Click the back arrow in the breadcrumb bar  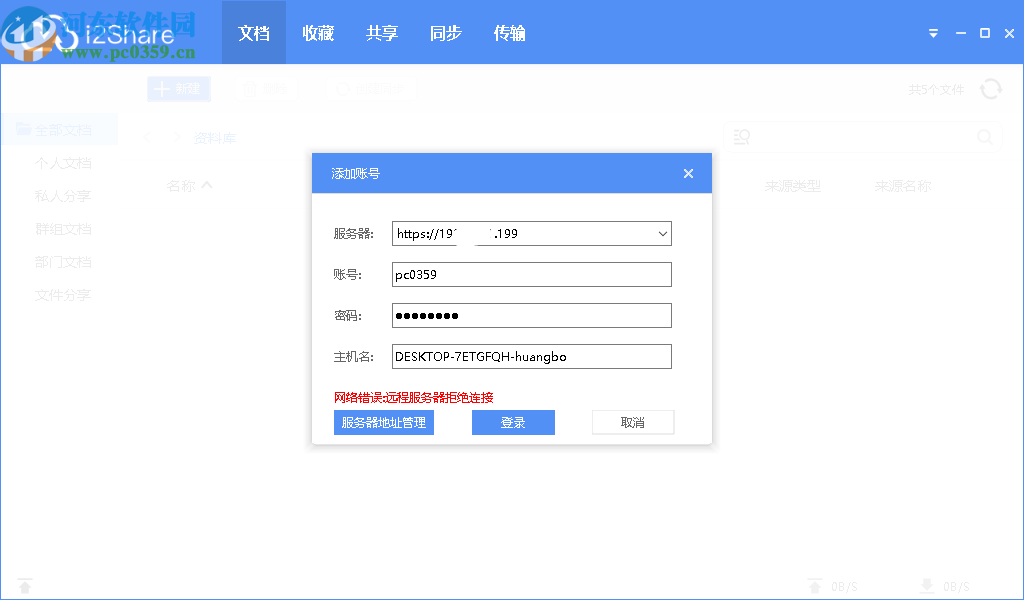pyautogui.click(x=147, y=137)
